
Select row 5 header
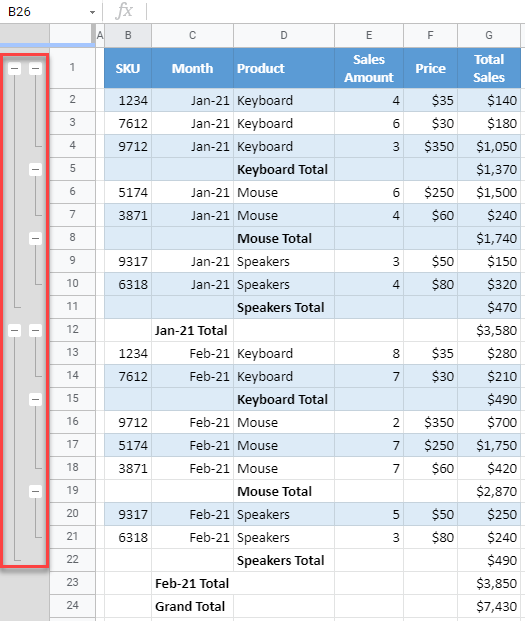(x=72, y=169)
